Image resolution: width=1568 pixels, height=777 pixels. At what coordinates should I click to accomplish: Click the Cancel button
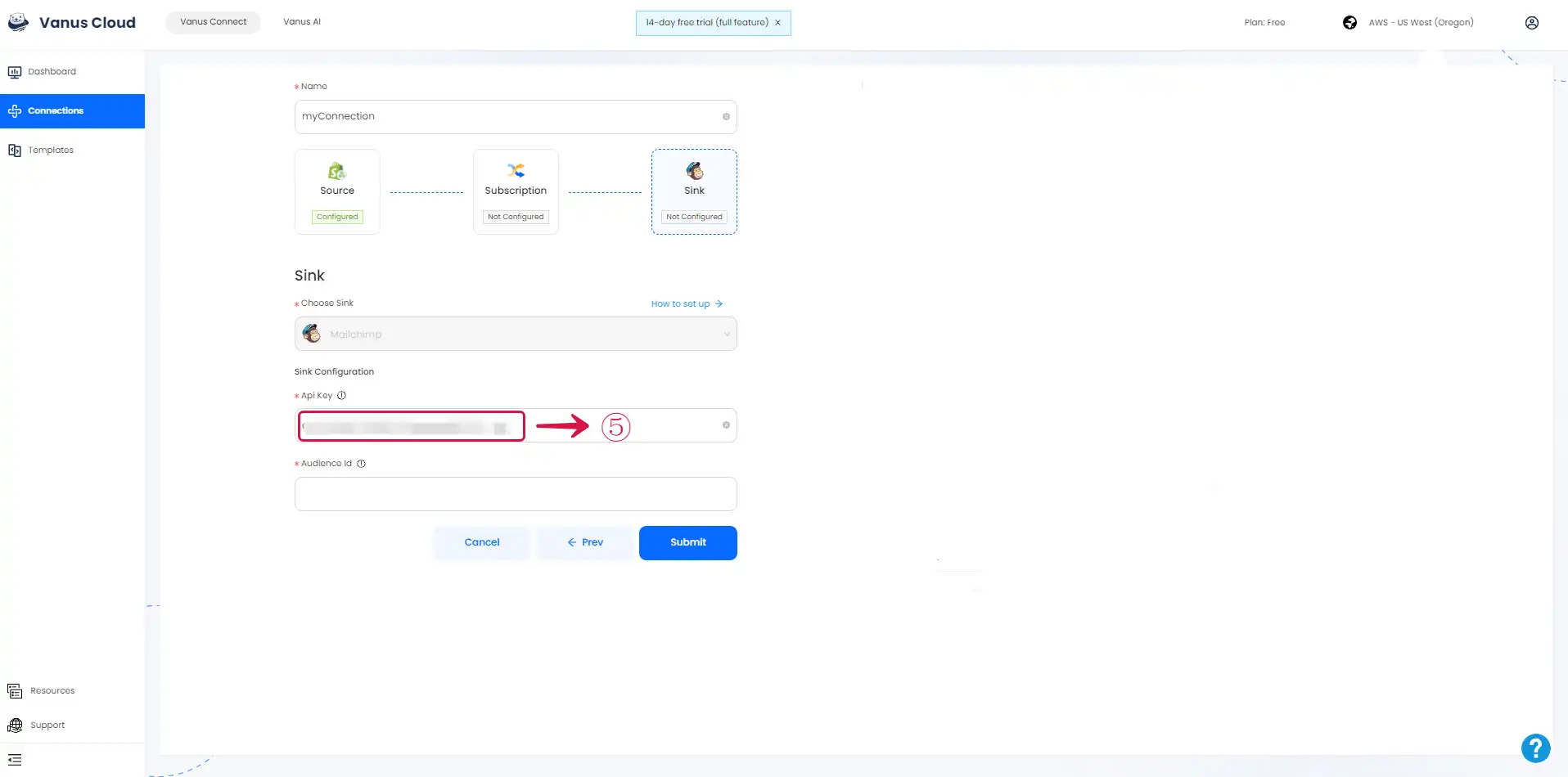click(482, 543)
